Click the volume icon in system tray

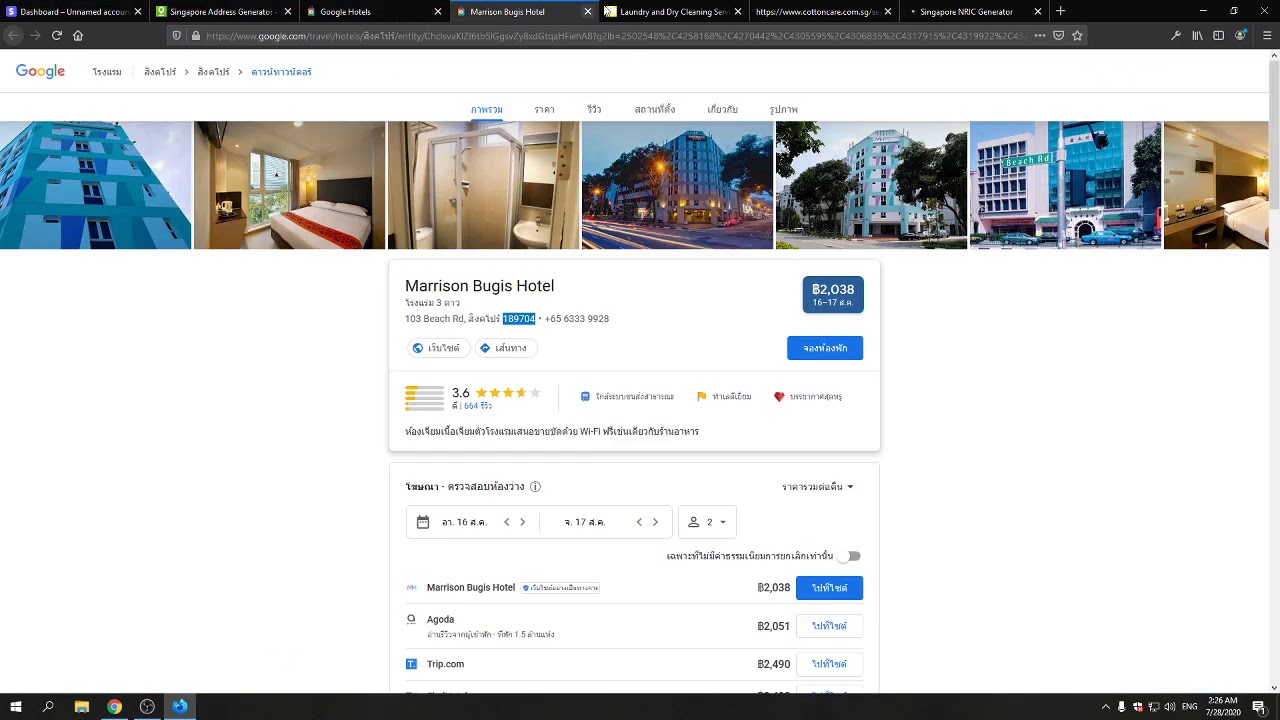coord(1170,706)
